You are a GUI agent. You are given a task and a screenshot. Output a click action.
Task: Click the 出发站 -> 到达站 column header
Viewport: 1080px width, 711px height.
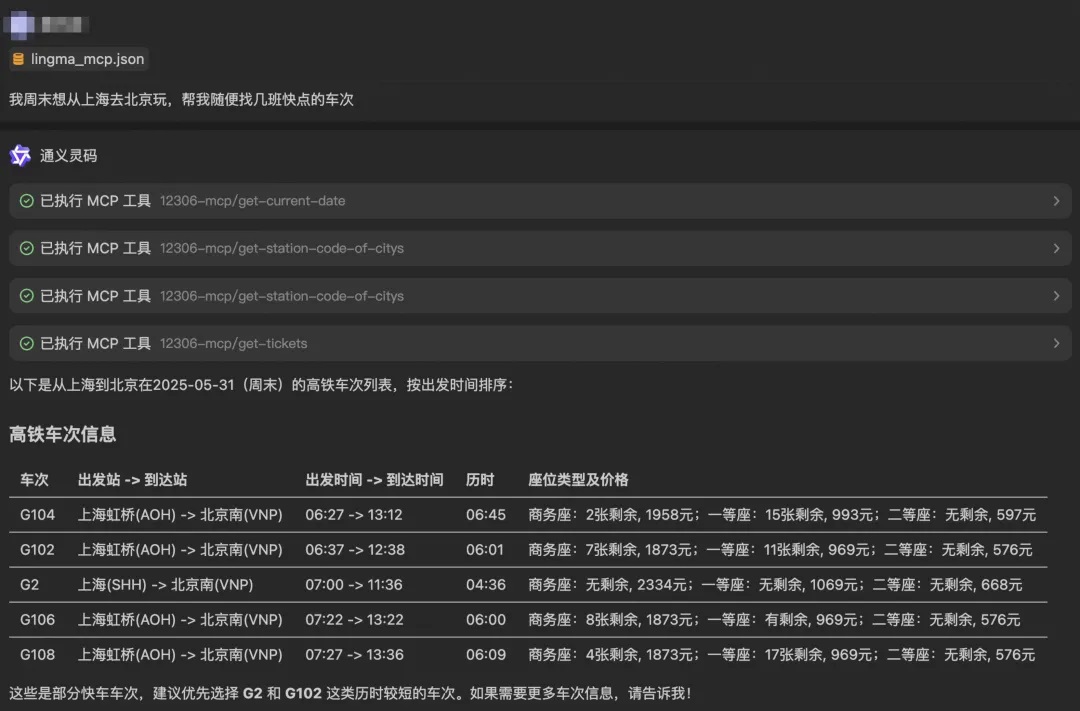tap(132, 480)
